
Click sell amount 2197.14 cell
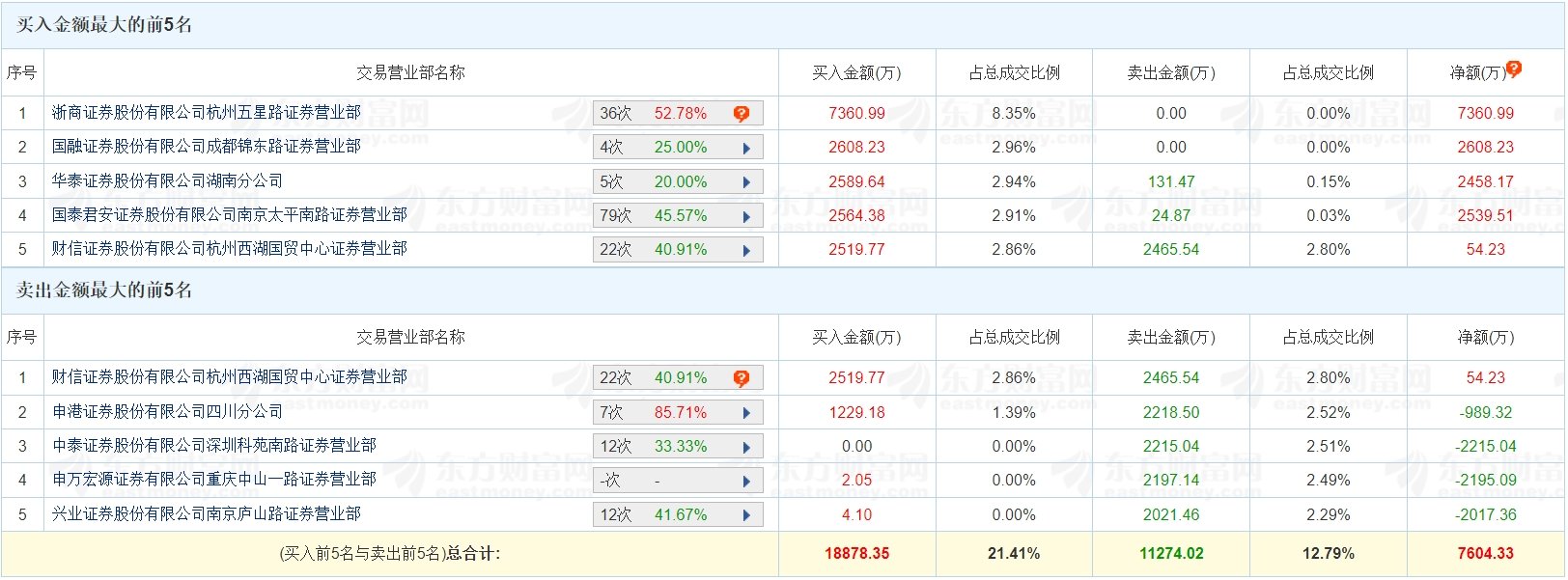coord(1171,481)
